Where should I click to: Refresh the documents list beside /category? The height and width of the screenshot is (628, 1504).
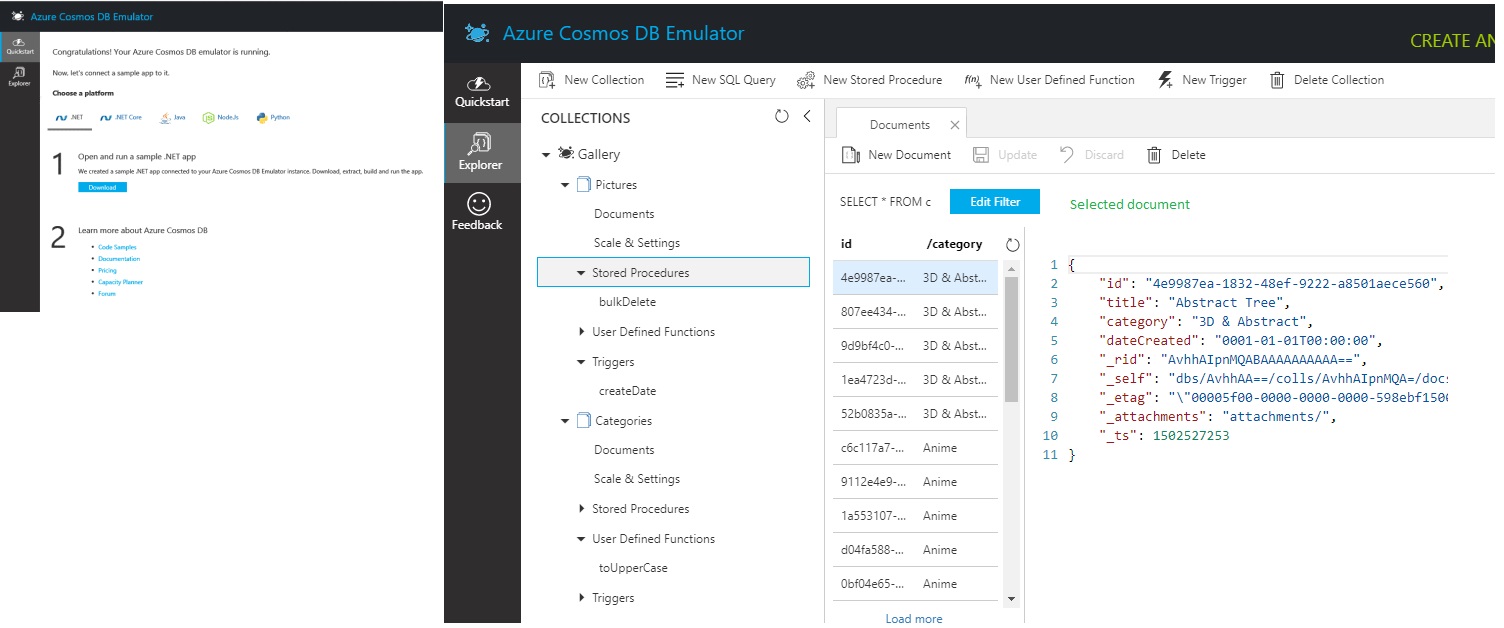click(x=1012, y=245)
